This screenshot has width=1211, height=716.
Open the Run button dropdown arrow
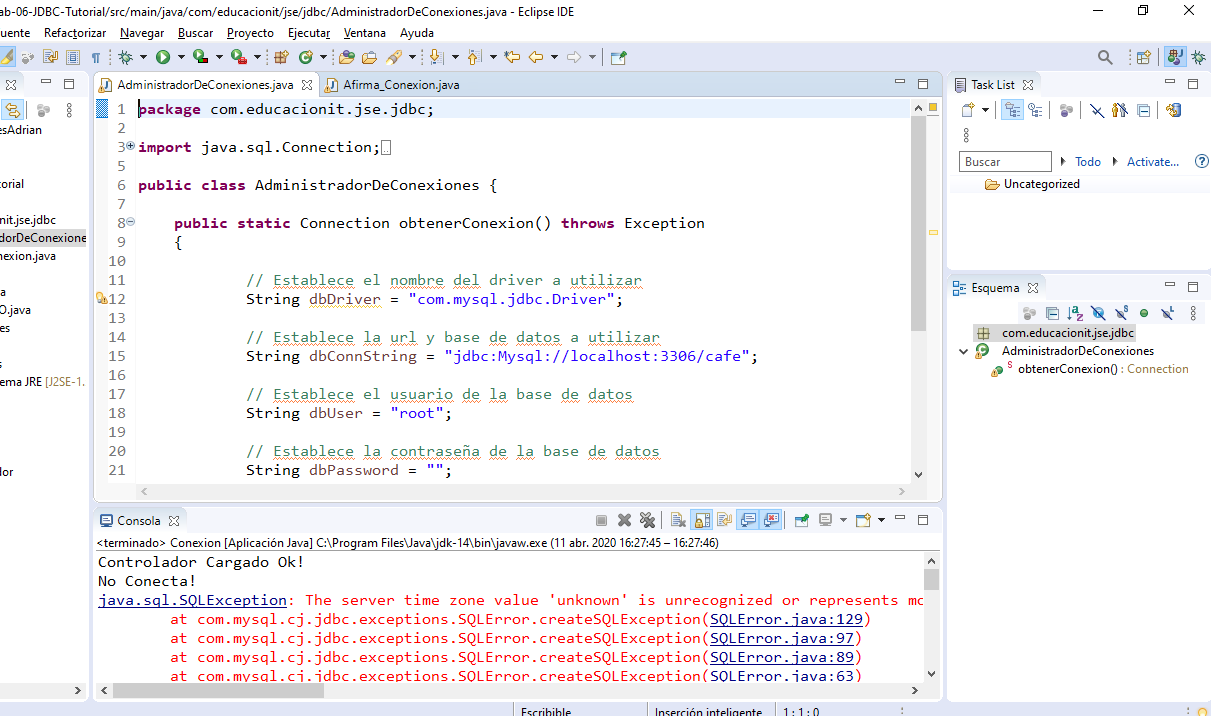pos(180,58)
